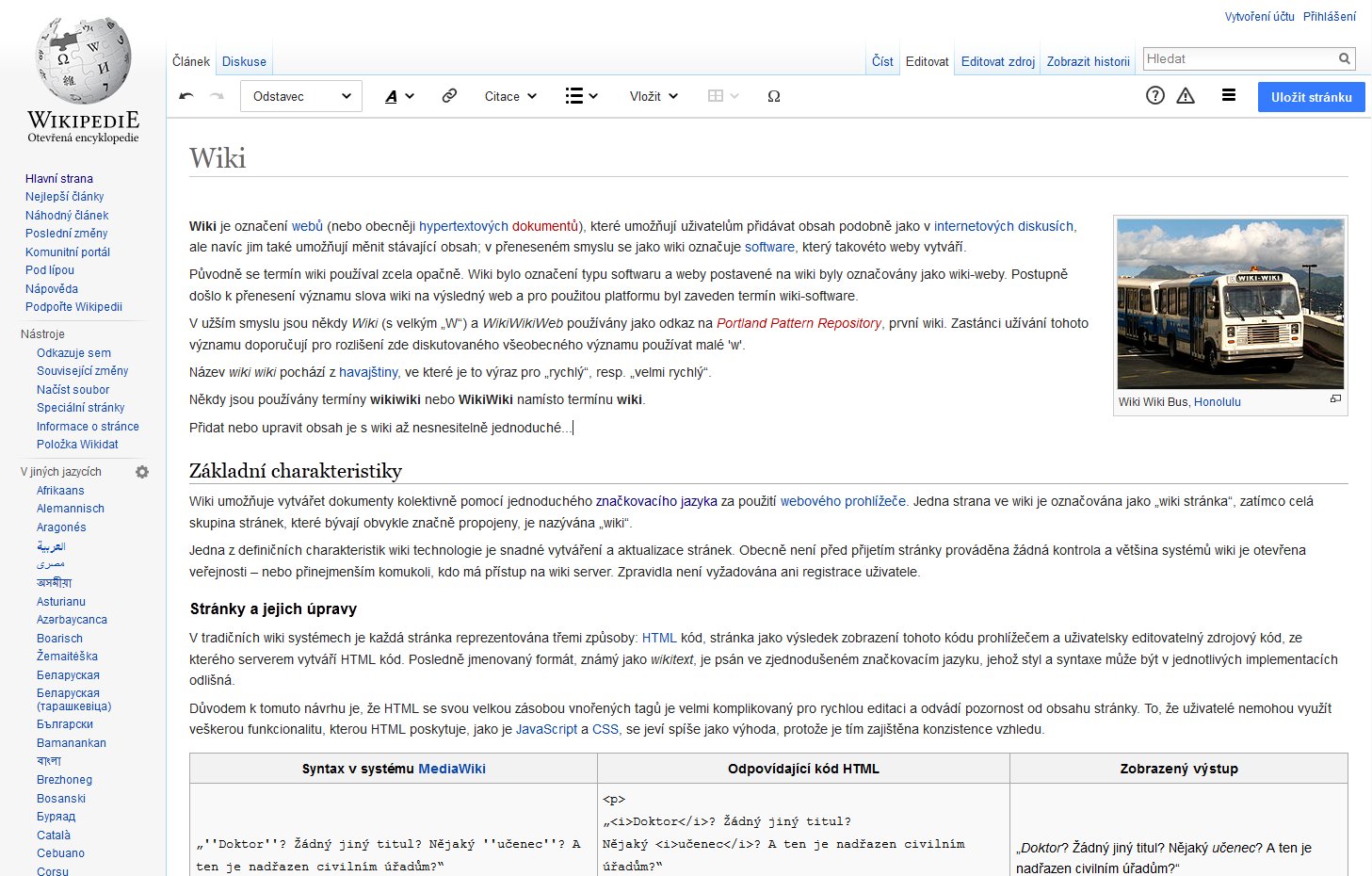The image size is (1372, 876).
Task: Open language settings gear icon
Action: 142,472
